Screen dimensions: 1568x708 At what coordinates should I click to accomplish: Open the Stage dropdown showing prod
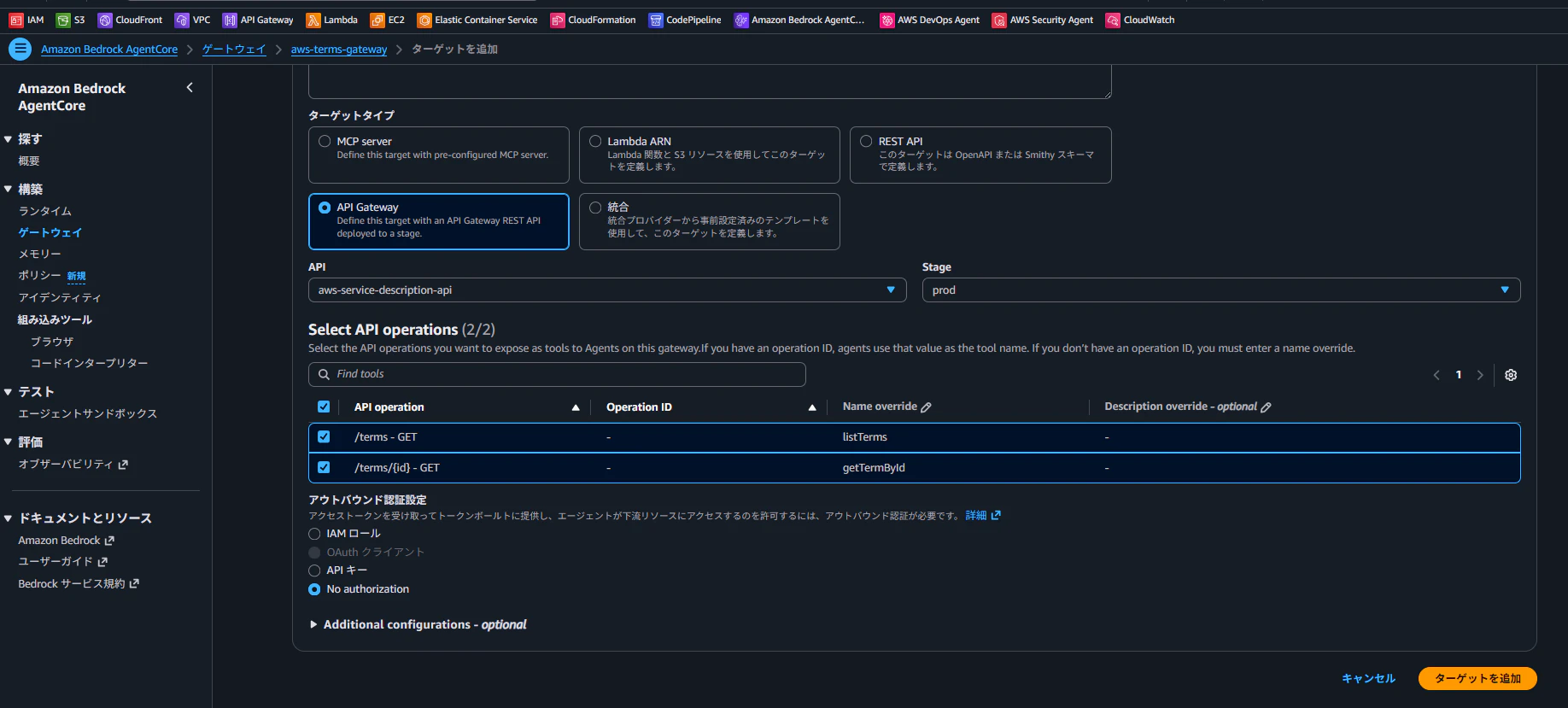pyautogui.click(x=1220, y=290)
